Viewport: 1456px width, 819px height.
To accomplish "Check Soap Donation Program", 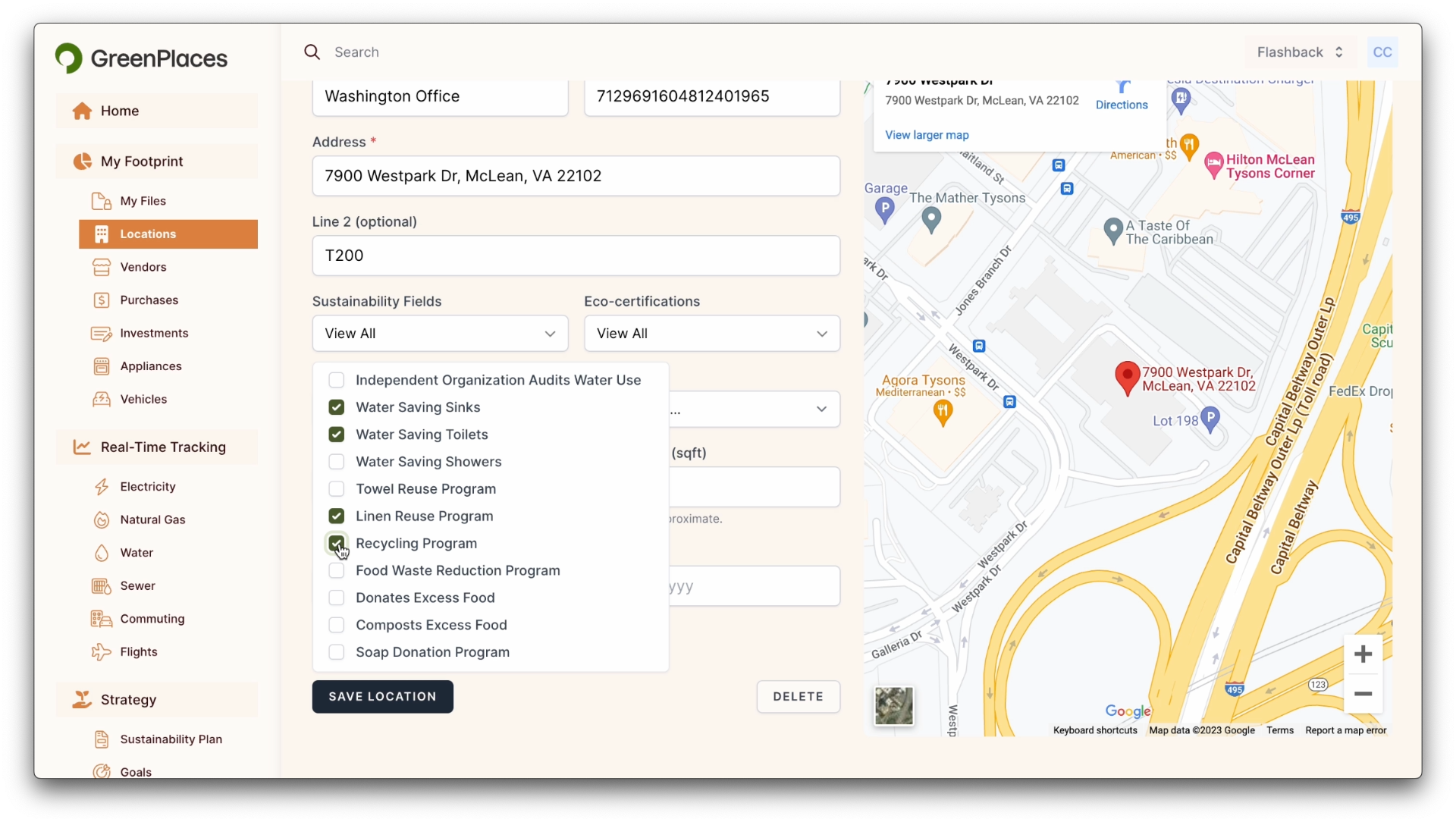I will pyautogui.click(x=336, y=652).
